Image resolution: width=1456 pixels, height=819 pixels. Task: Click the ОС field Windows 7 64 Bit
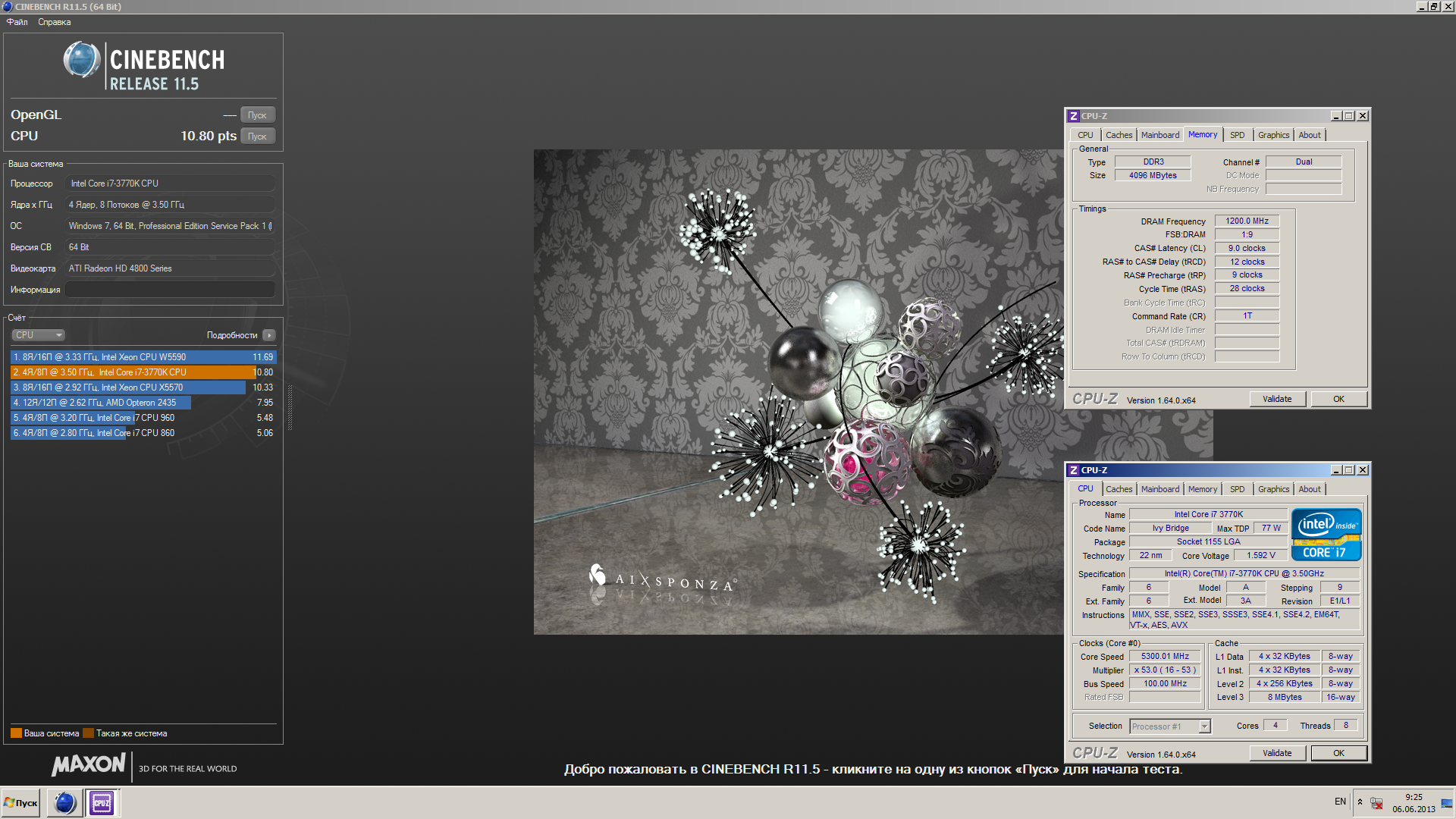[170, 226]
